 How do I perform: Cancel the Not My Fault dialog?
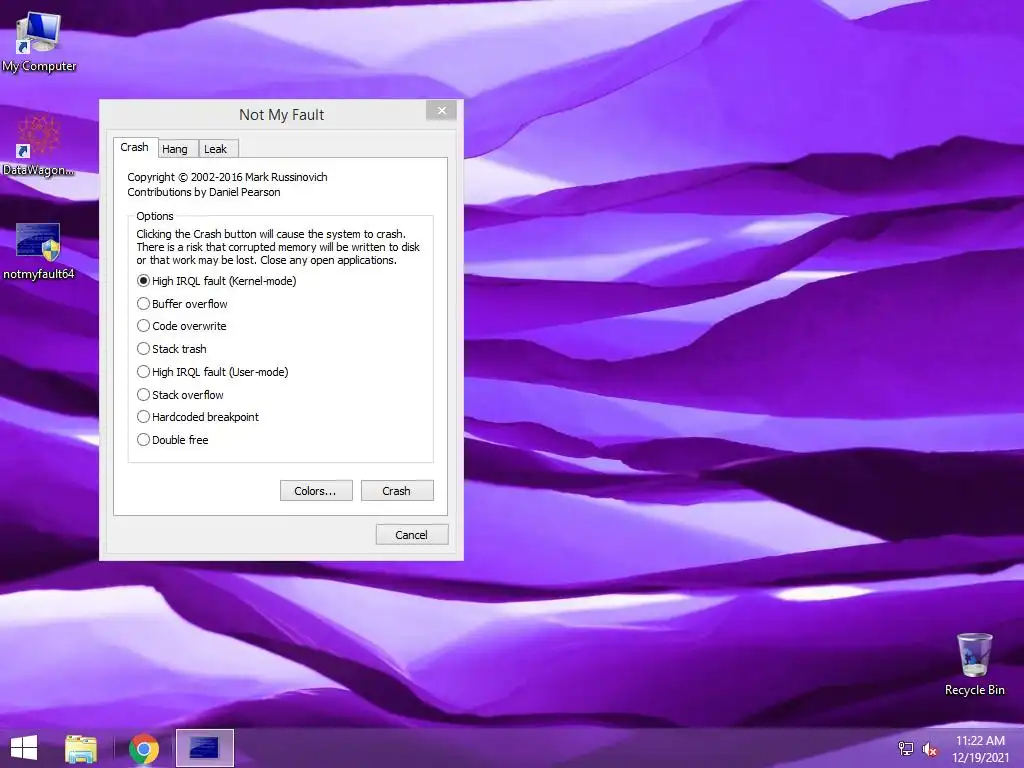click(x=411, y=535)
